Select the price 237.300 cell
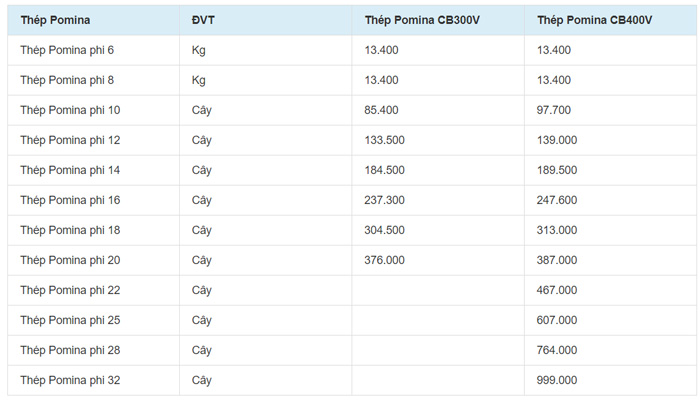 tap(385, 200)
